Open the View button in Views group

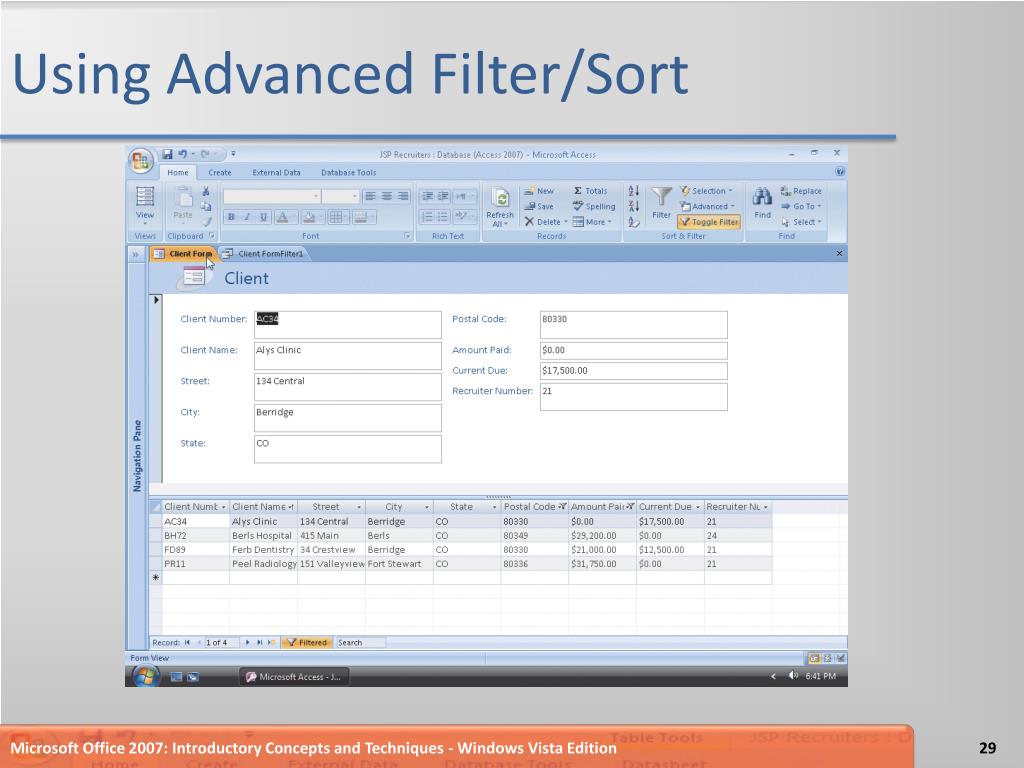tap(144, 204)
